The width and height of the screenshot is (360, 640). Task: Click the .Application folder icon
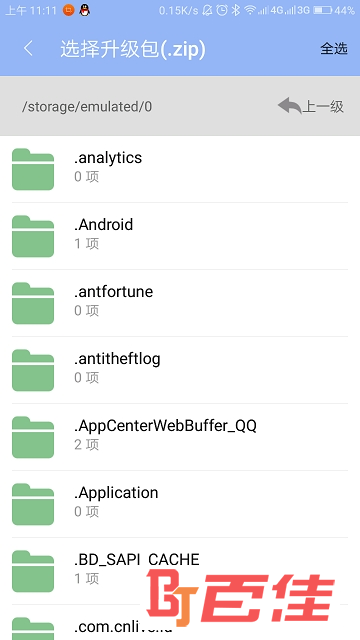33,504
